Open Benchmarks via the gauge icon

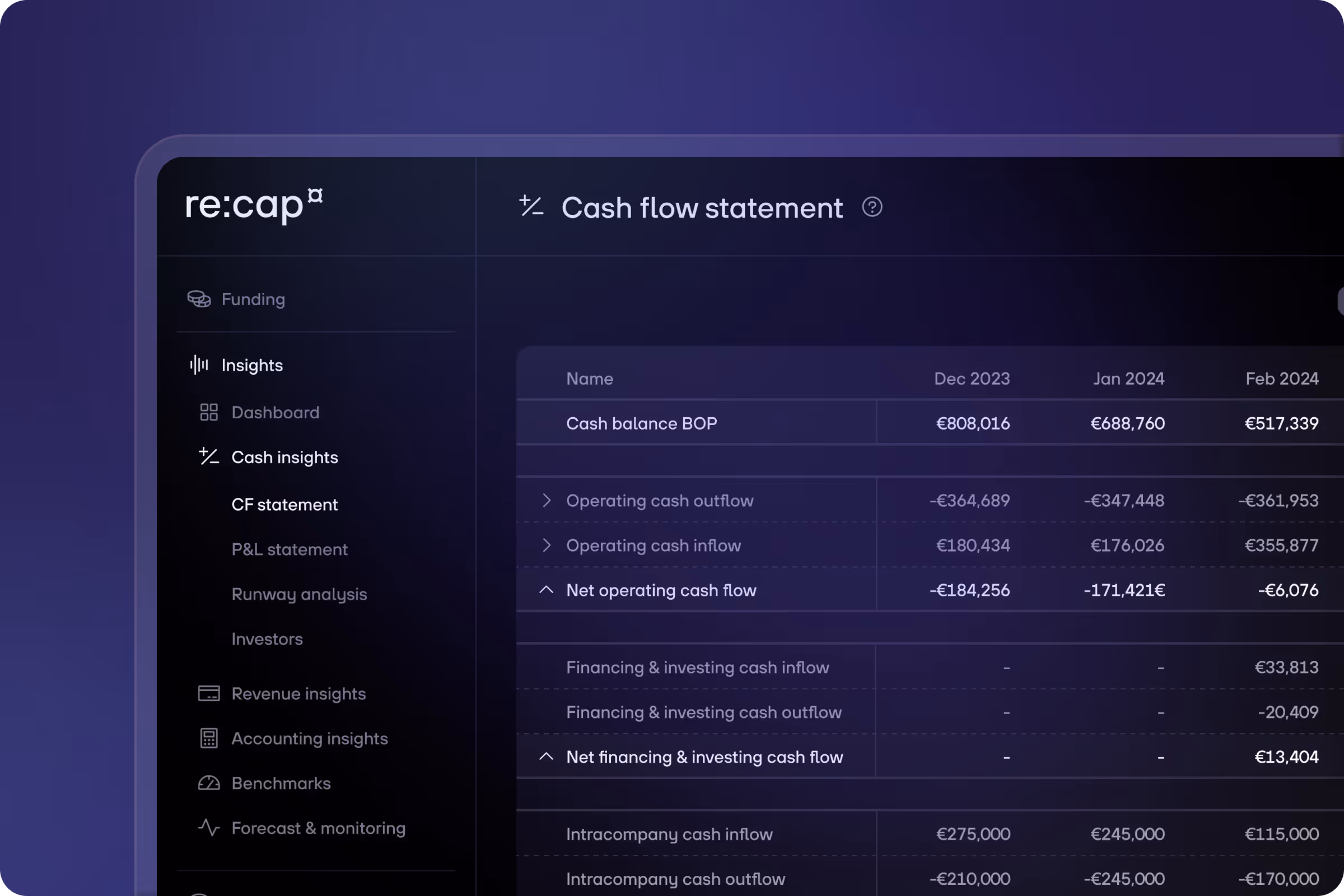209,783
